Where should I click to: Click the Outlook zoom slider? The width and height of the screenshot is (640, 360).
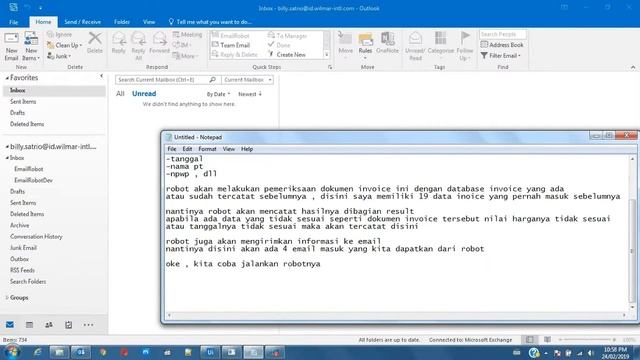coord(588,340)
